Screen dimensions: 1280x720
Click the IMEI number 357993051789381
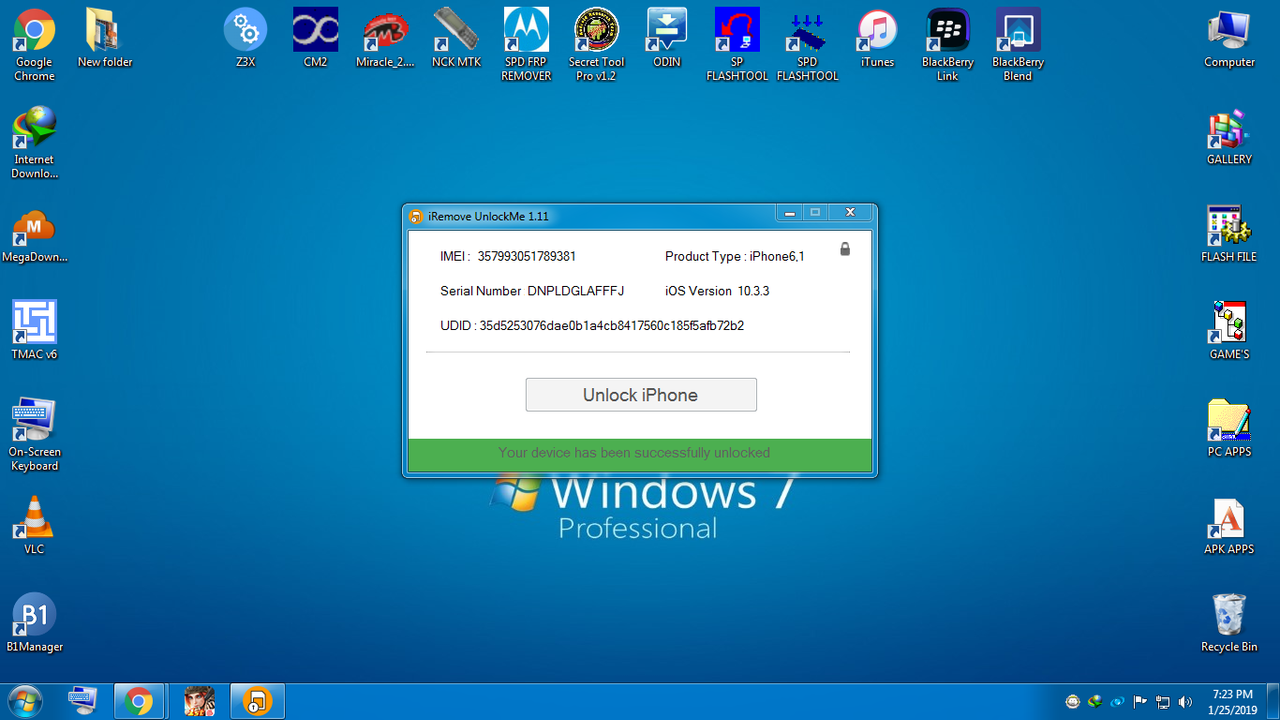[526, 256]
